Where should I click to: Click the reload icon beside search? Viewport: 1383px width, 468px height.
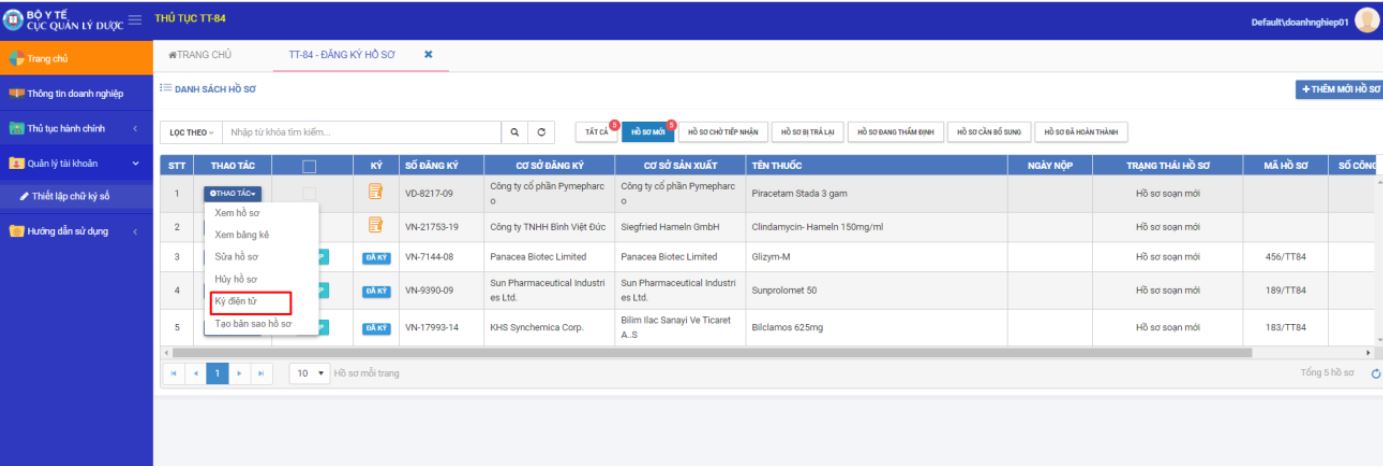click(x=541, y=132)
